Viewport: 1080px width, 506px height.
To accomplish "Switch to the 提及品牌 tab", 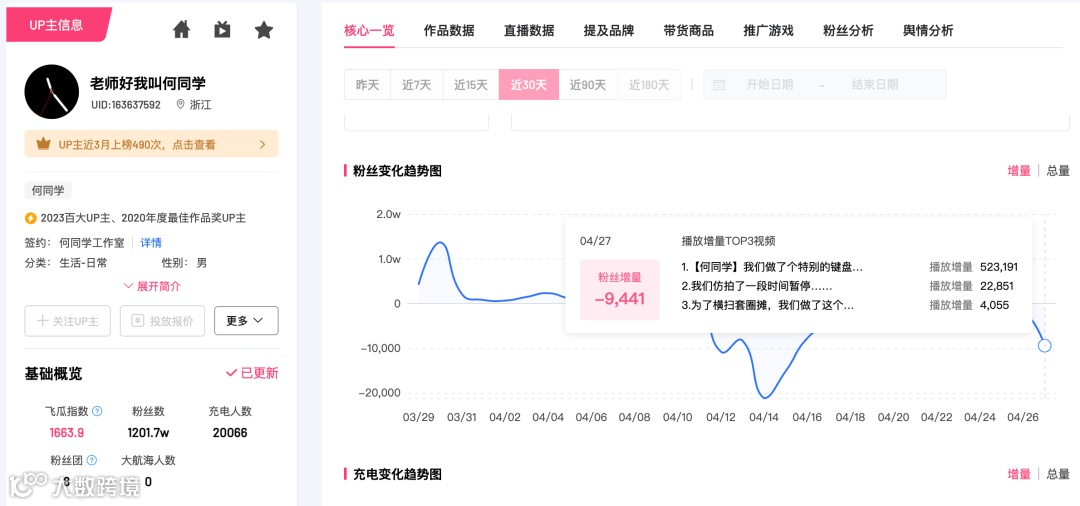I will tap(609, 30).
